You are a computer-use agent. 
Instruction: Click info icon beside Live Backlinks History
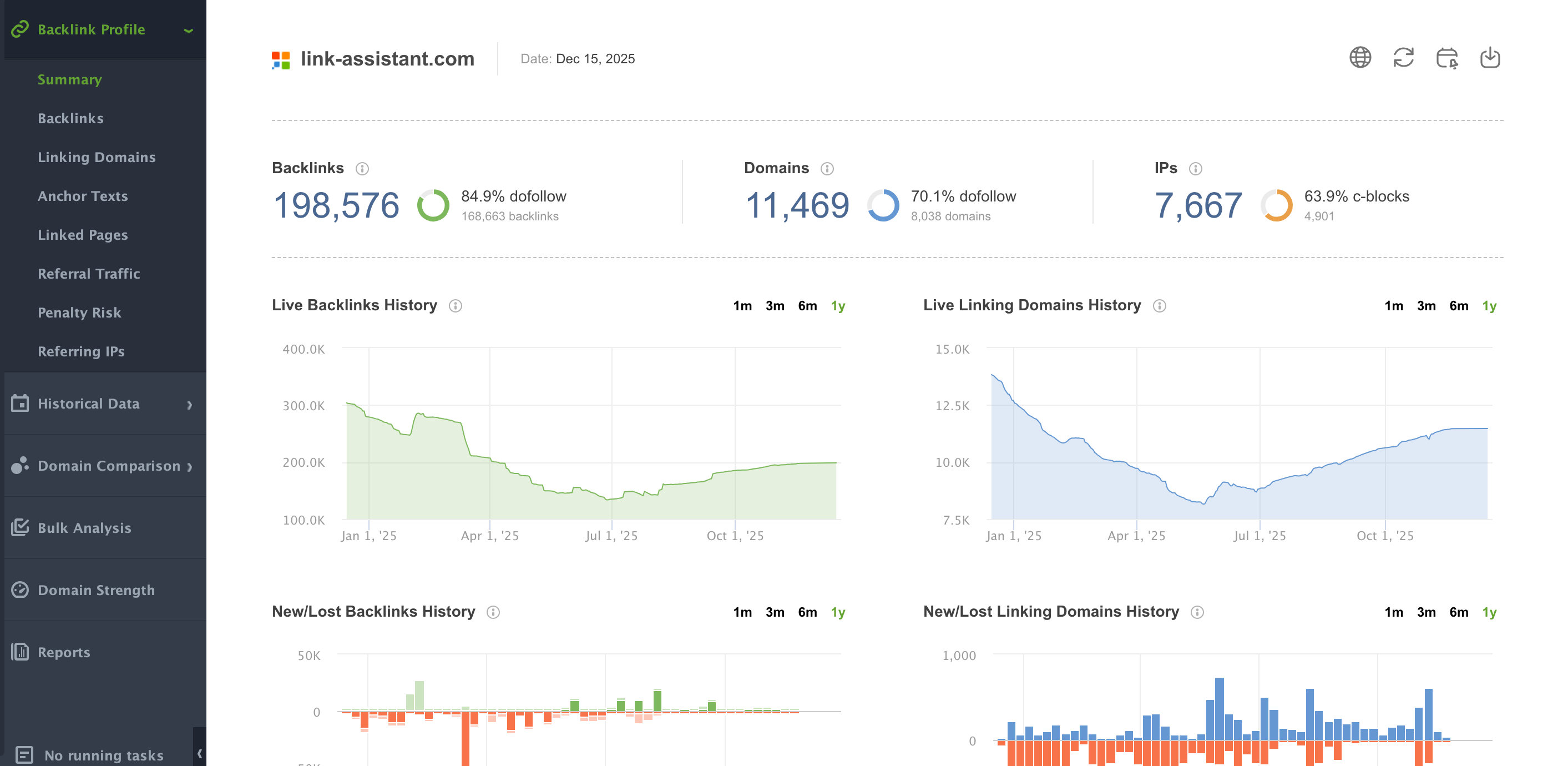tap(456, 306)
